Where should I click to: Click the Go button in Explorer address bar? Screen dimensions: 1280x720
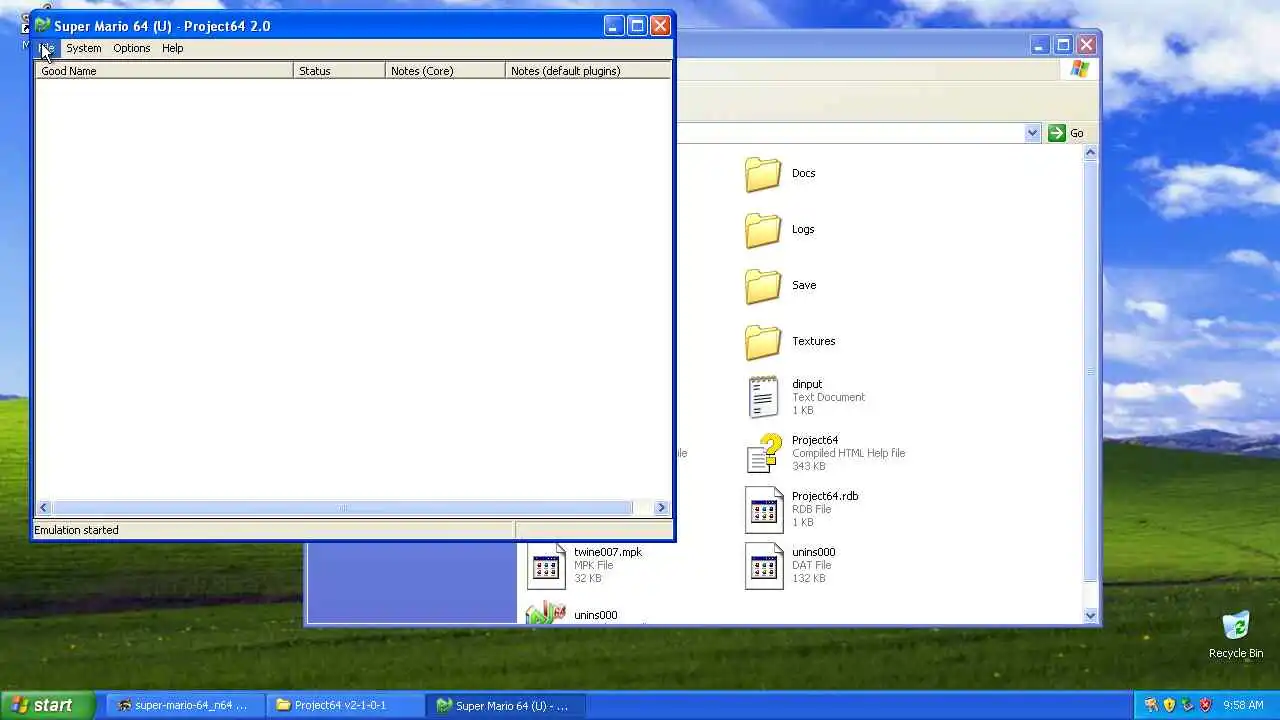pyautogui.click(x=1066, y=133)
